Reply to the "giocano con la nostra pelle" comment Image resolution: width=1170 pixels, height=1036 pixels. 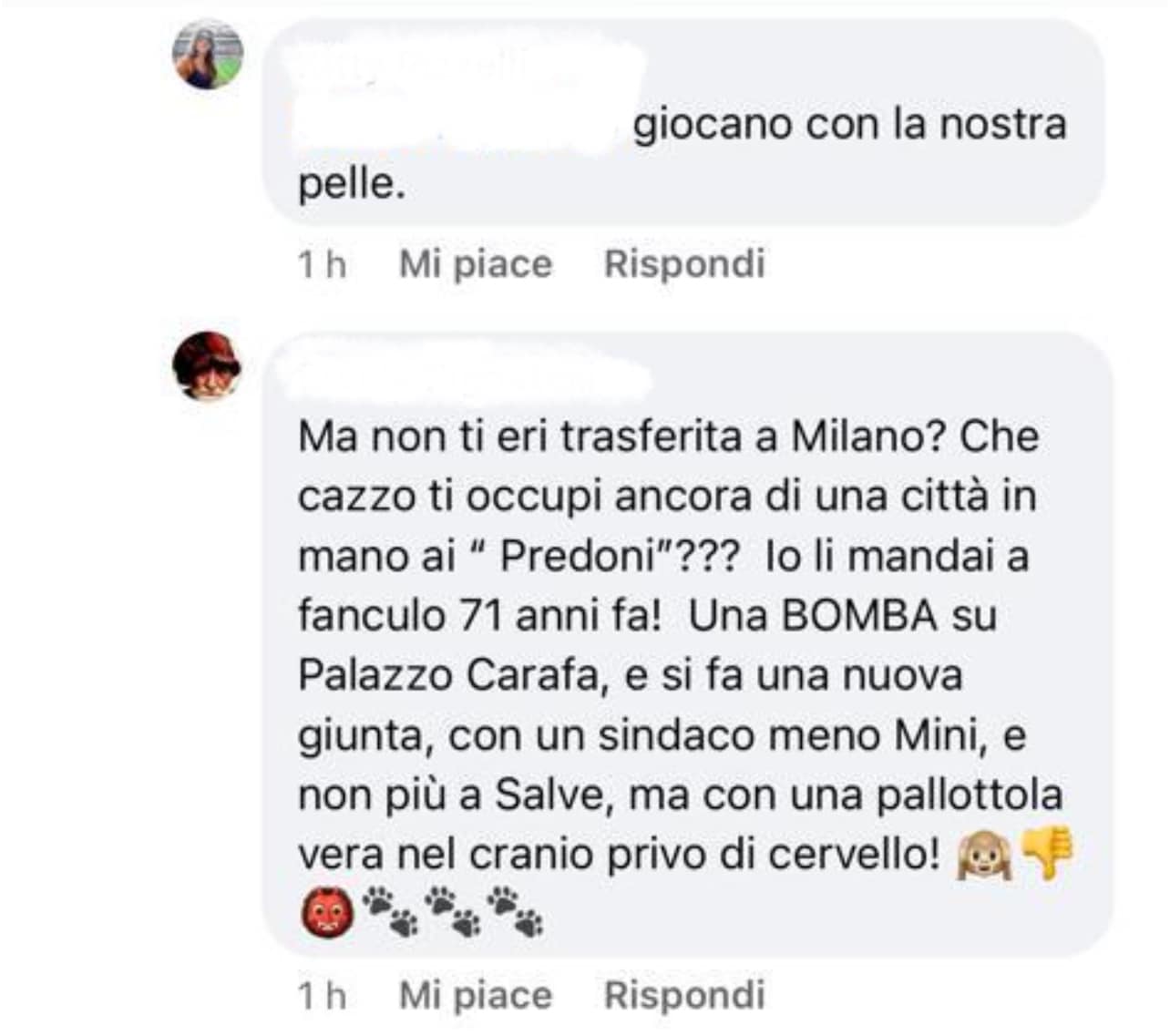tap(684, 264)
